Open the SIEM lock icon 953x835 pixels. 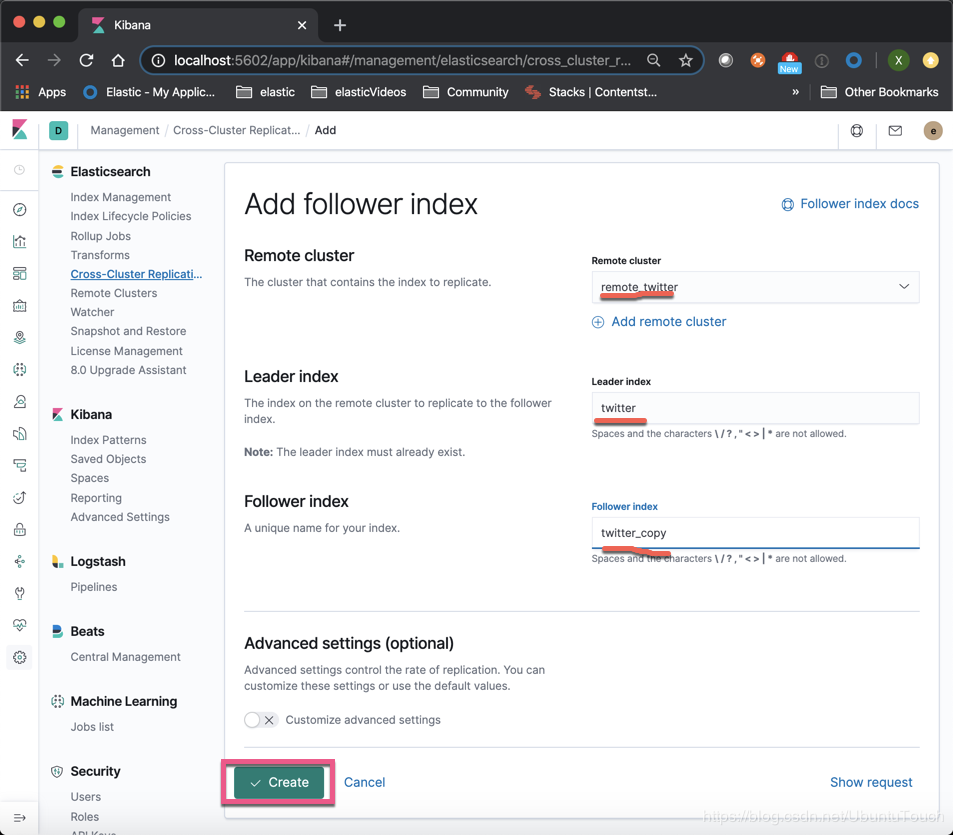[19, 529]
